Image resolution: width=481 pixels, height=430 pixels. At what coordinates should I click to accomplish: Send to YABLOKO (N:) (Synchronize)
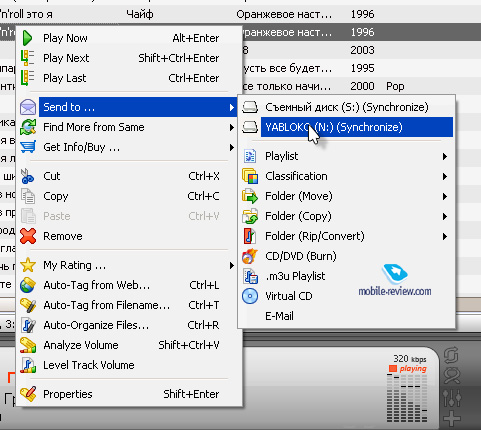tap(347, 127)
